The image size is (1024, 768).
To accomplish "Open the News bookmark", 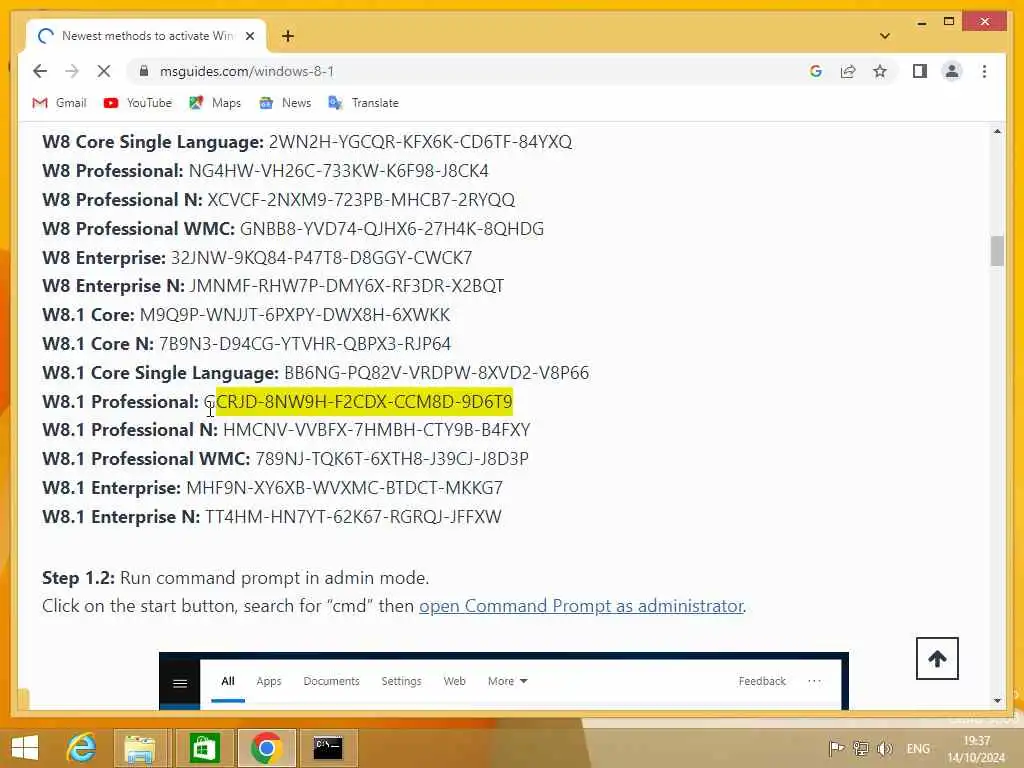I will coord(285,103).
